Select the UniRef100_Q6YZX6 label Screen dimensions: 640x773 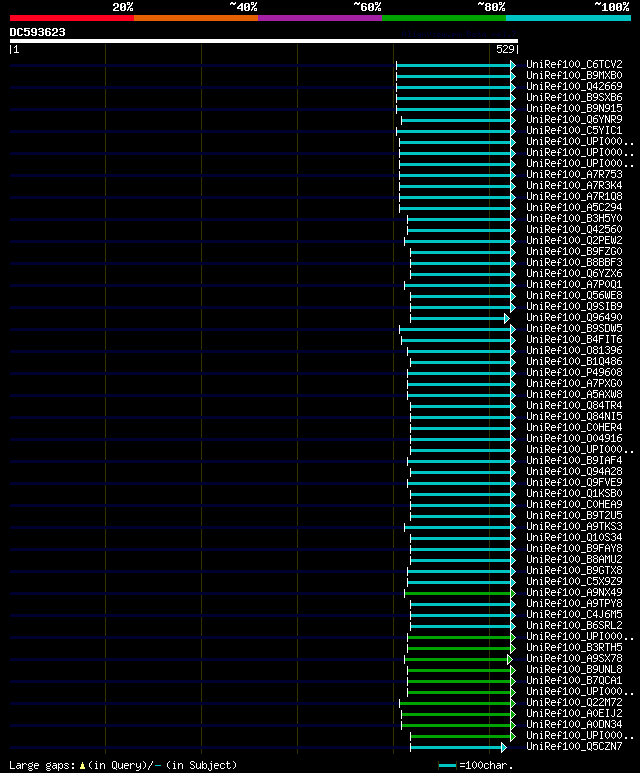click(x=574, y=274)
